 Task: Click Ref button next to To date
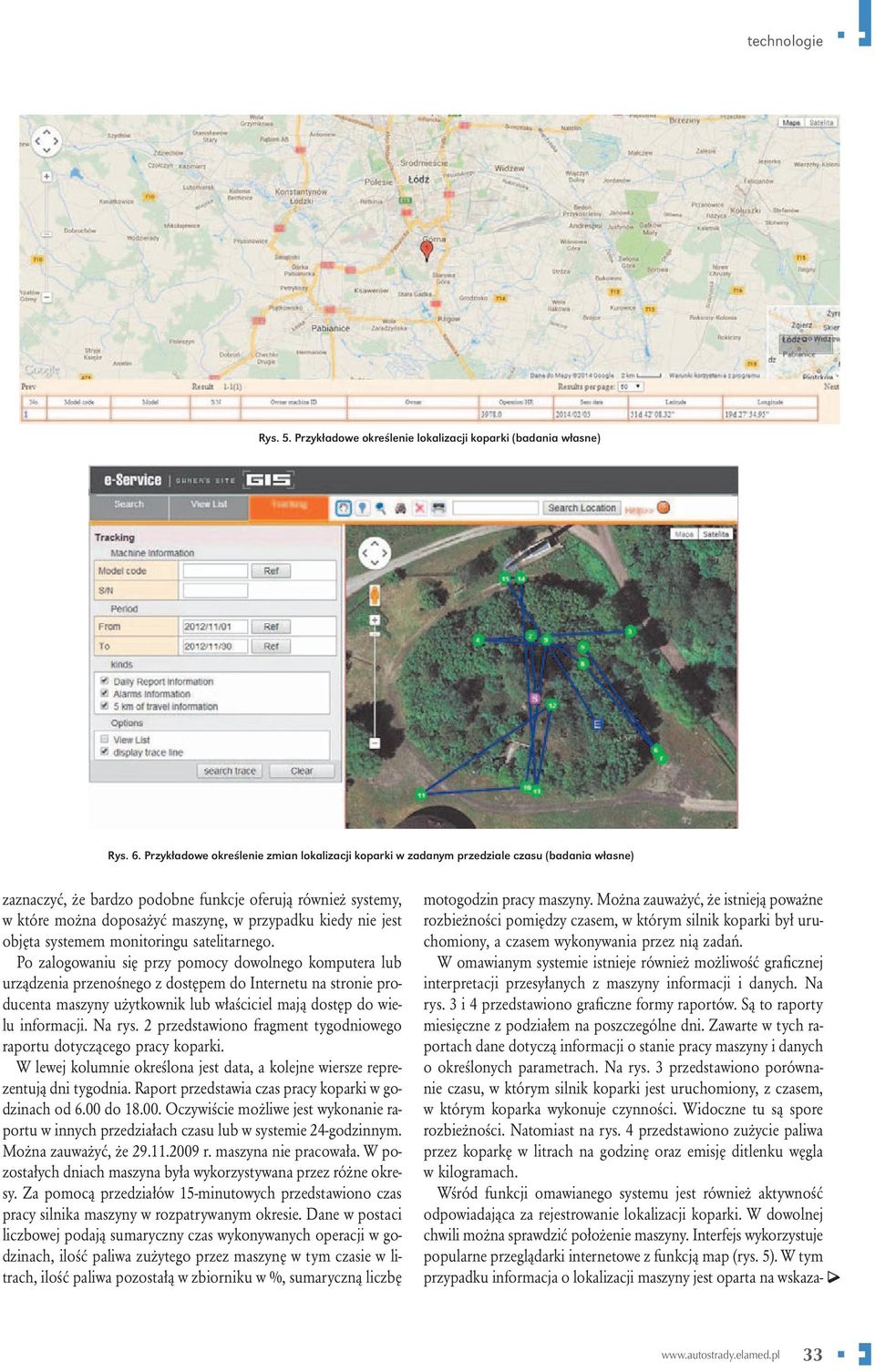pos(271,646)
